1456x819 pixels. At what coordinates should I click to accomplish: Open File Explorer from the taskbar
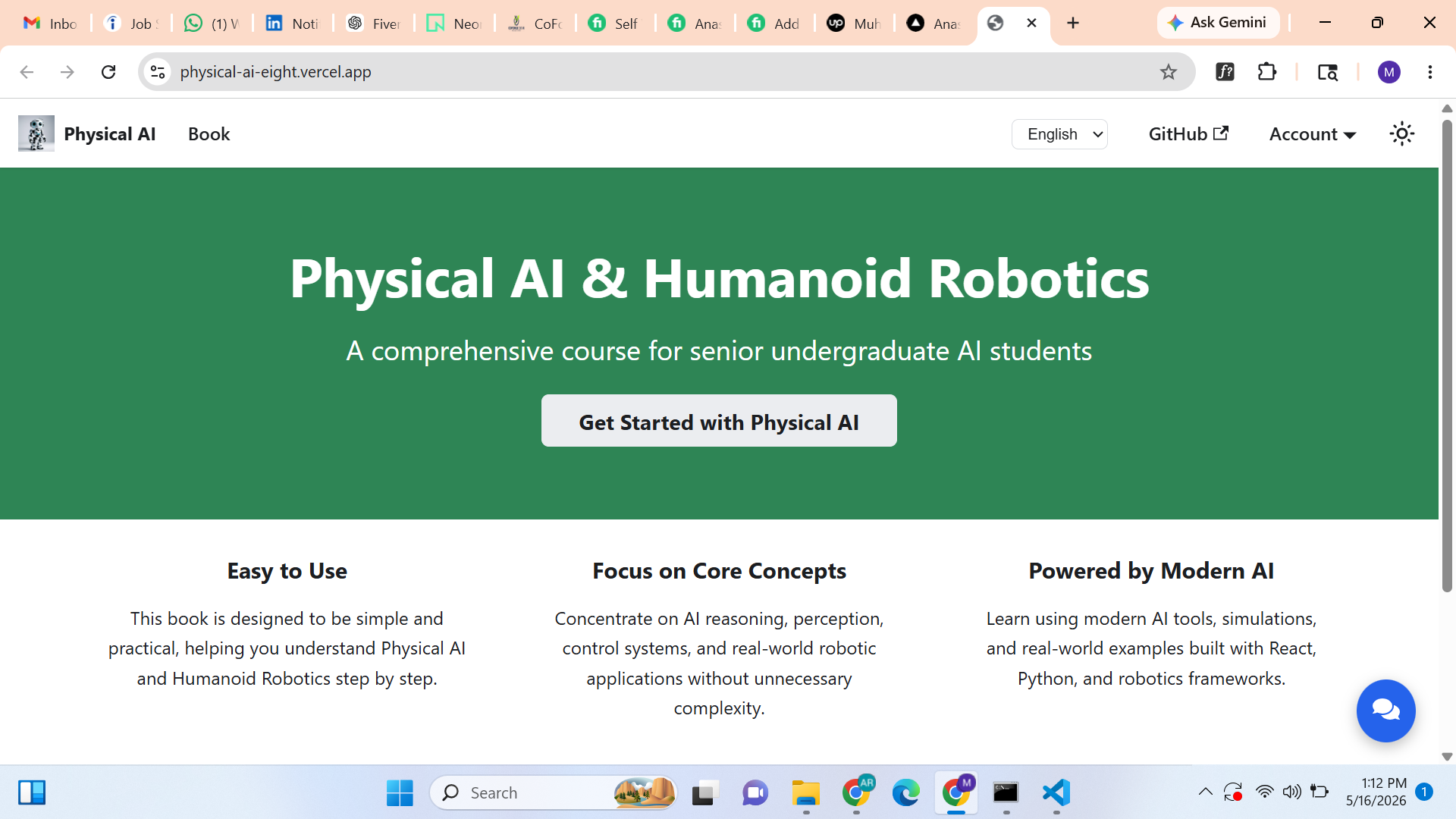pyautogui.click(x=805, y=792)
